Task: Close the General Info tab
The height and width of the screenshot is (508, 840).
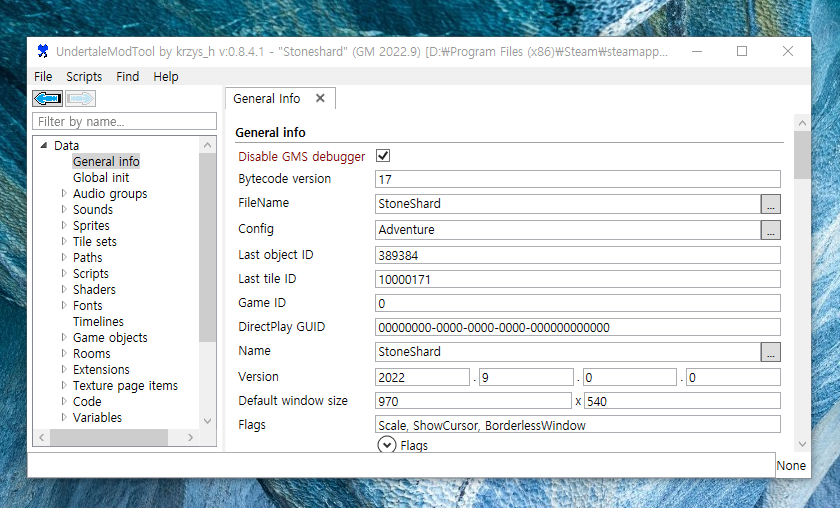Action: click(x=320, y=98)
